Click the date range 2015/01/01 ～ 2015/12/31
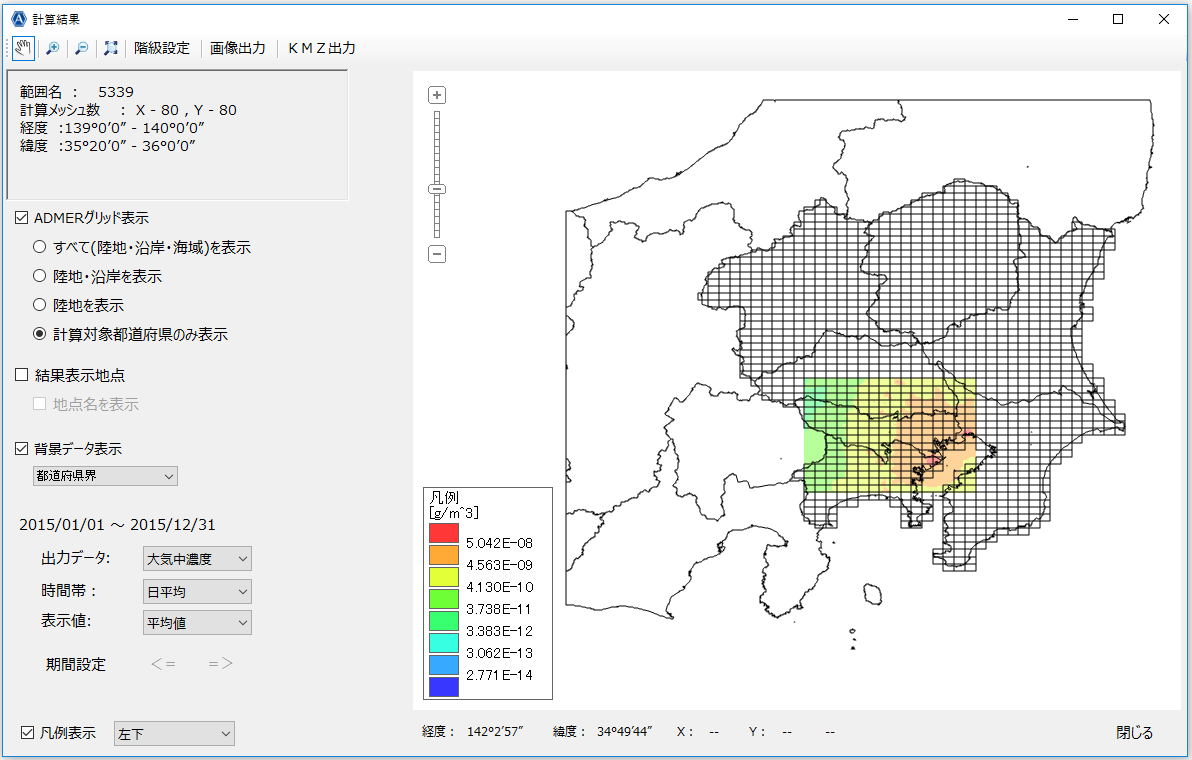This screenshot has width=1192, height=760. pos(117,524)
